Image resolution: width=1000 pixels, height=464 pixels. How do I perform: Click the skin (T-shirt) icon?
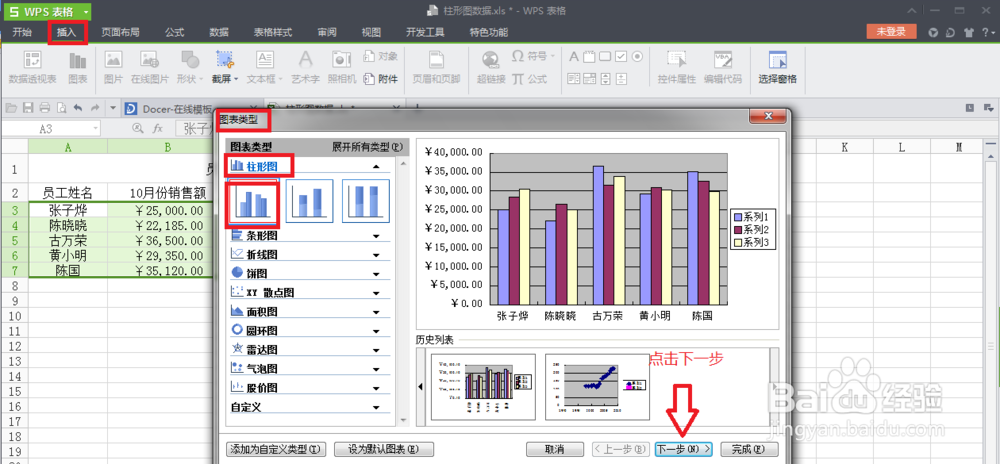click(x=969, y=33)
